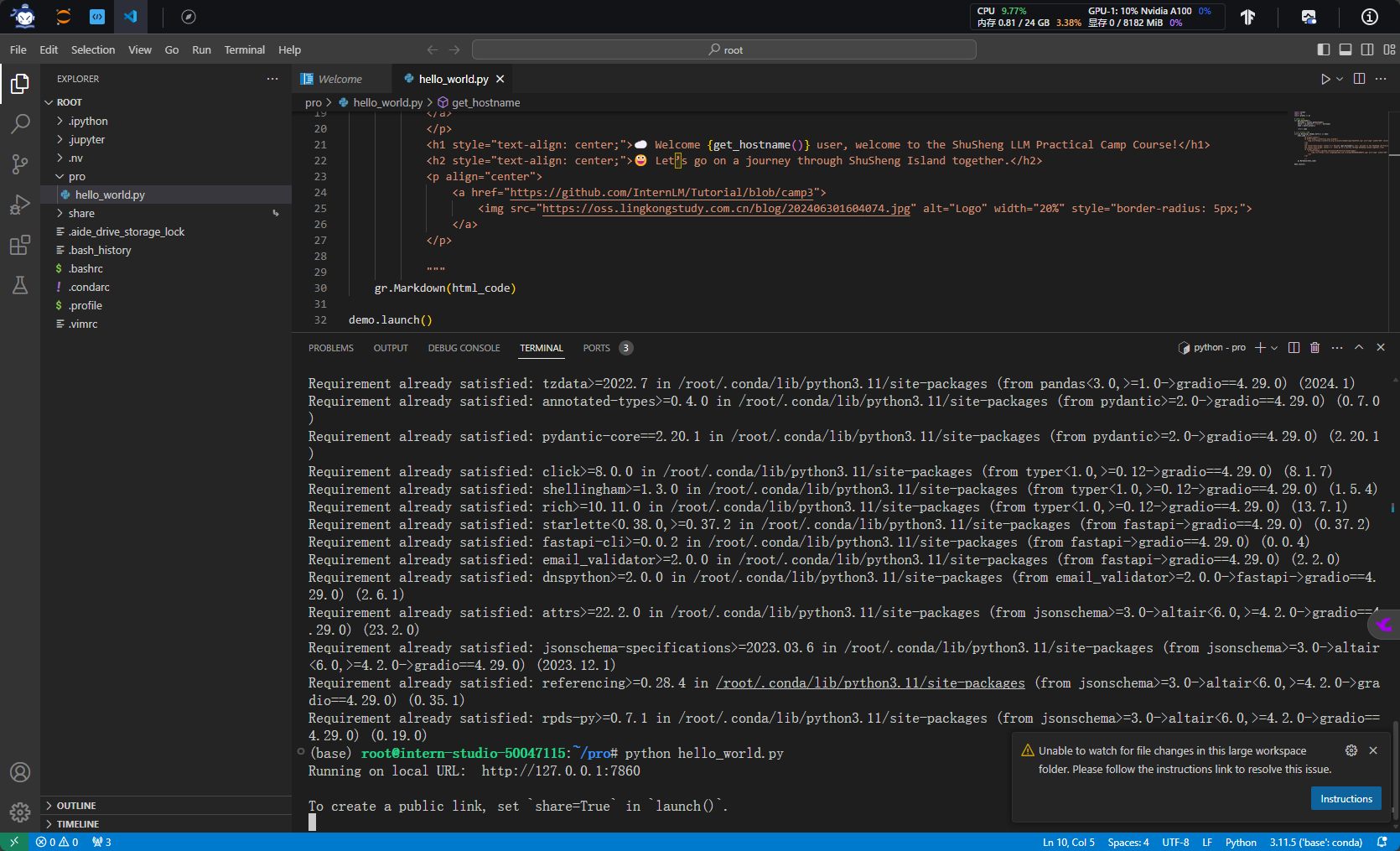The width and height of the screenshot is (1400, 851).
Task: Open the Terminal menu
Action: [244, 49]
